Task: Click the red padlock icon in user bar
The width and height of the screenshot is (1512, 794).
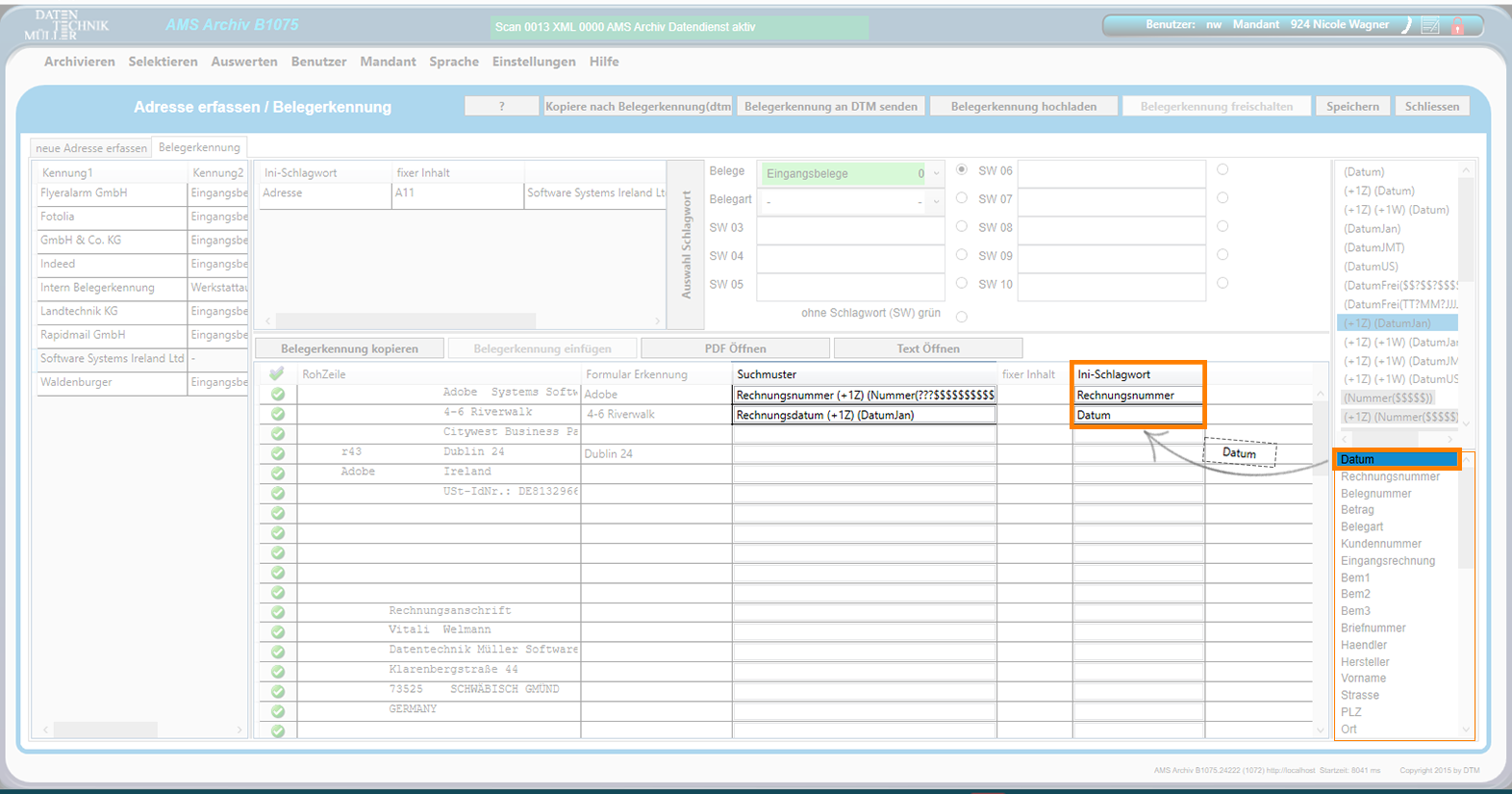Action: point(1457,27)
